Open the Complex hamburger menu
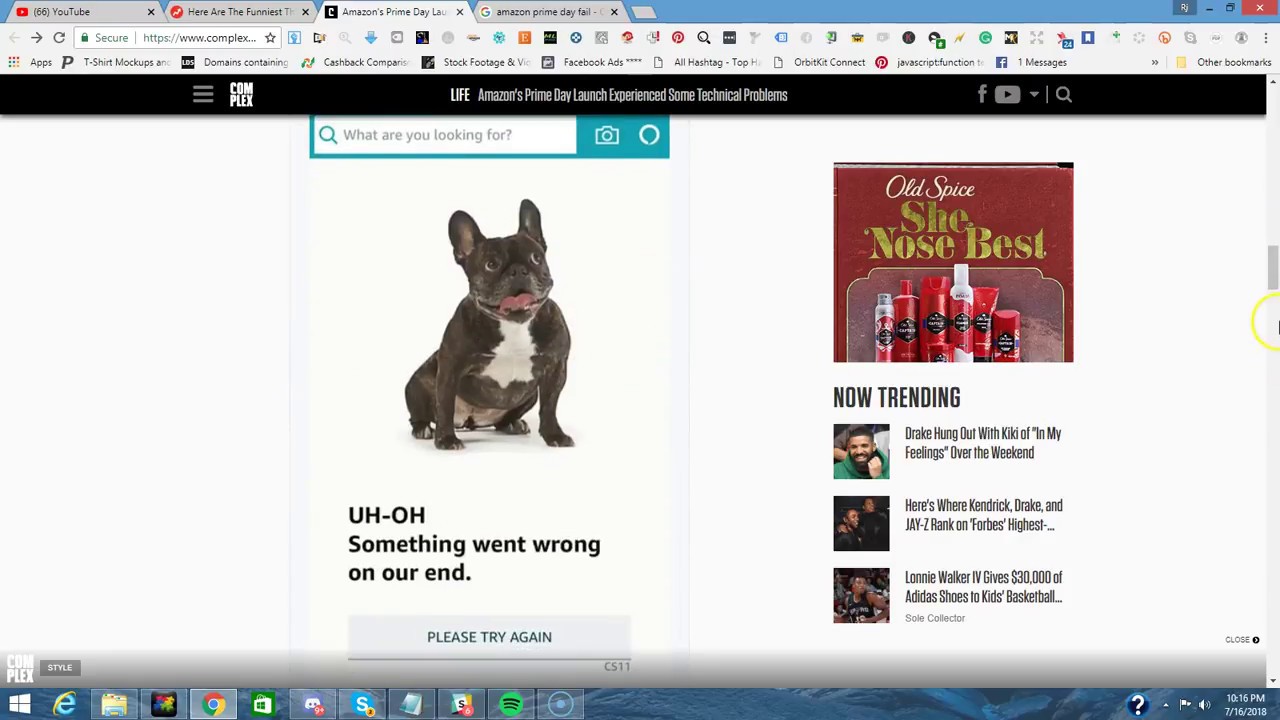1280x720 pixels. click(x=203, y=95)
